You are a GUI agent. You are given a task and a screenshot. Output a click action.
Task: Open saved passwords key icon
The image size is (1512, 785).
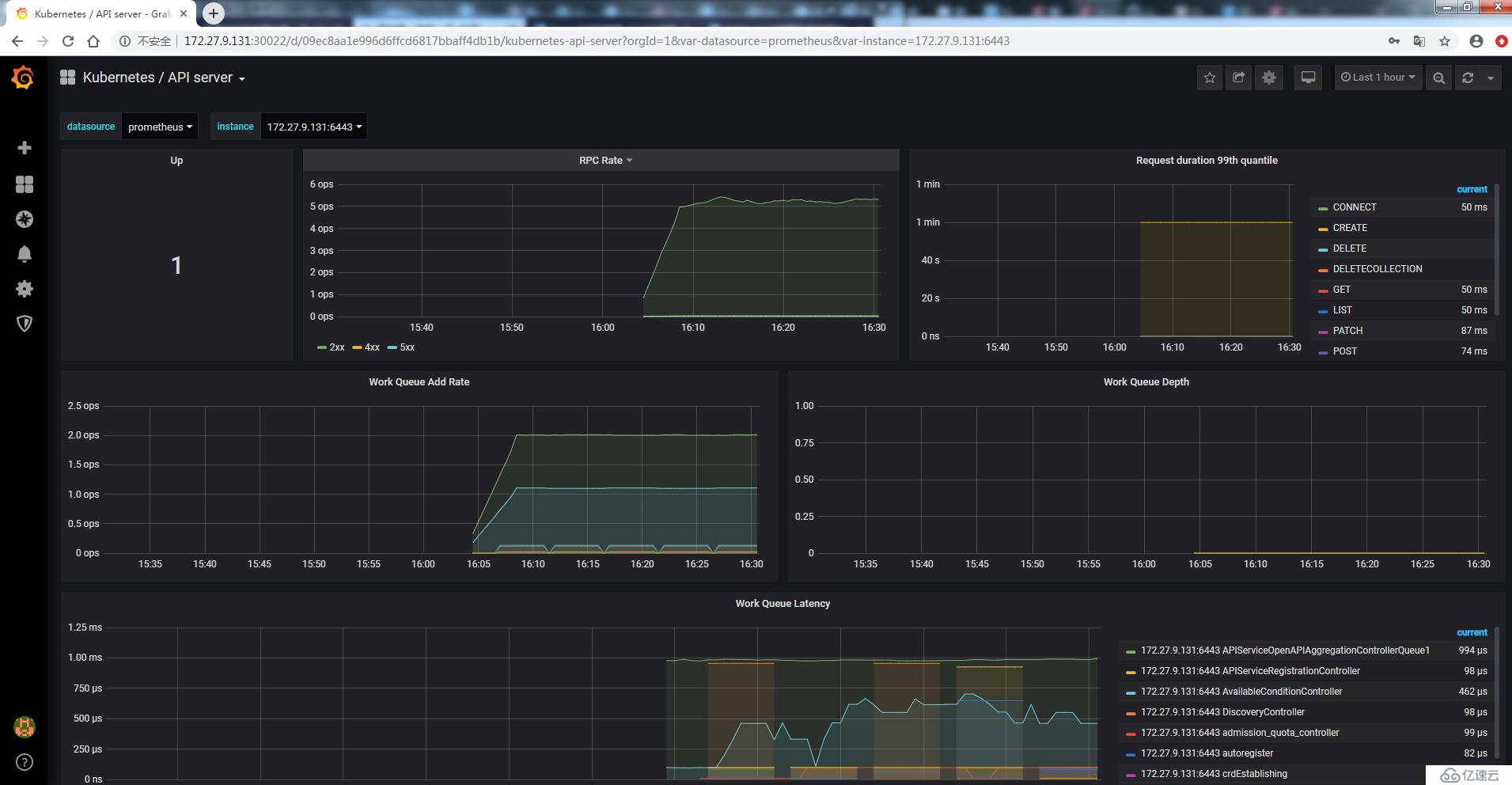1394,41
